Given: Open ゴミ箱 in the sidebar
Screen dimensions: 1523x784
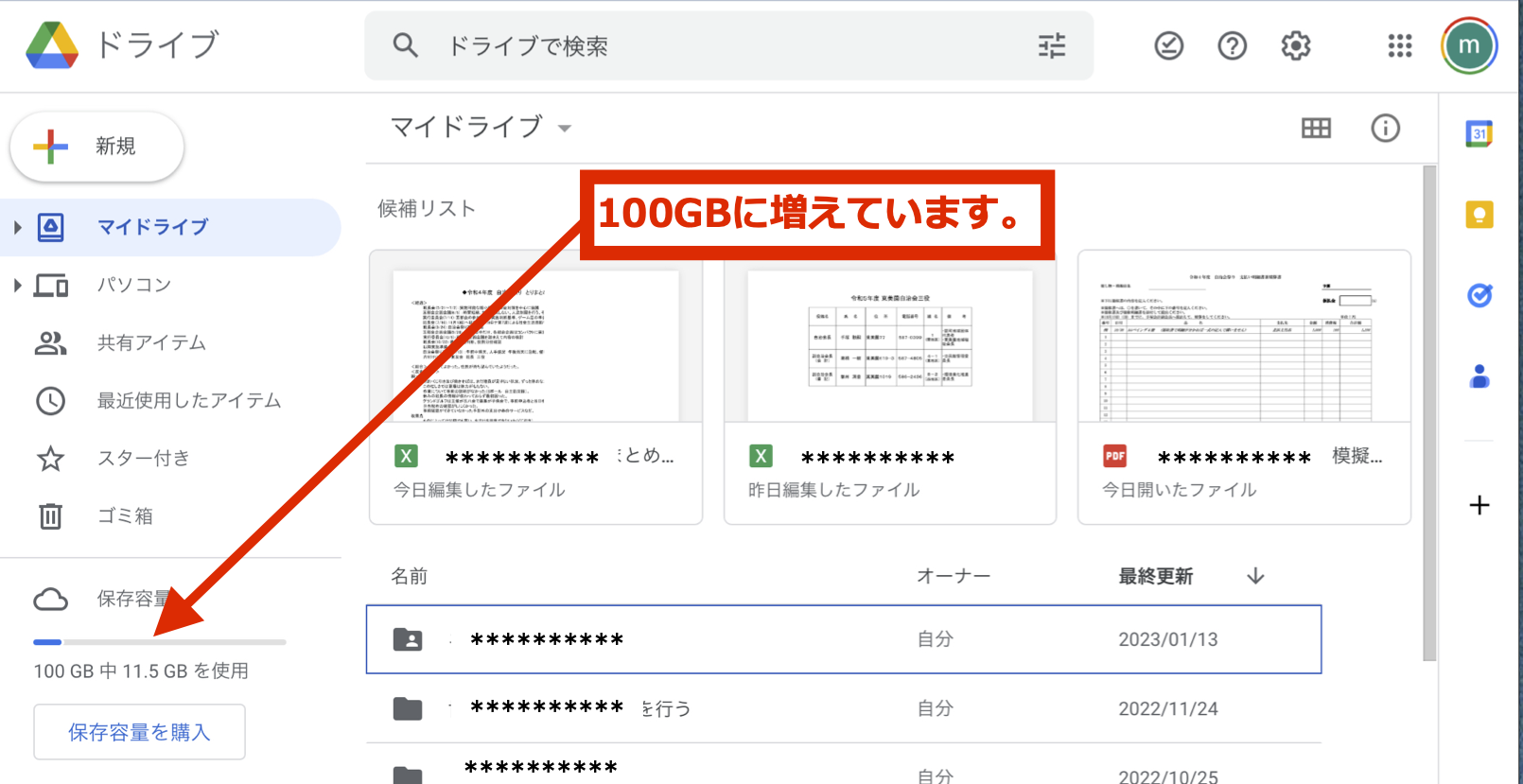Looking at the screenshot, I should [125, 515].
